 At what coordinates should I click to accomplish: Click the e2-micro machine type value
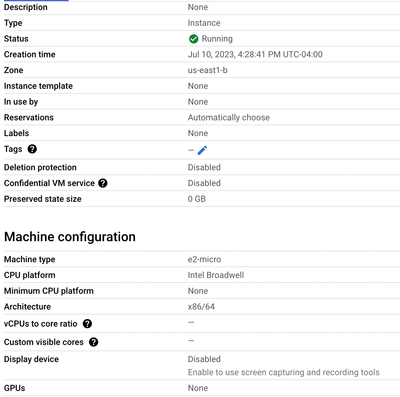click(x=204, y=259)
